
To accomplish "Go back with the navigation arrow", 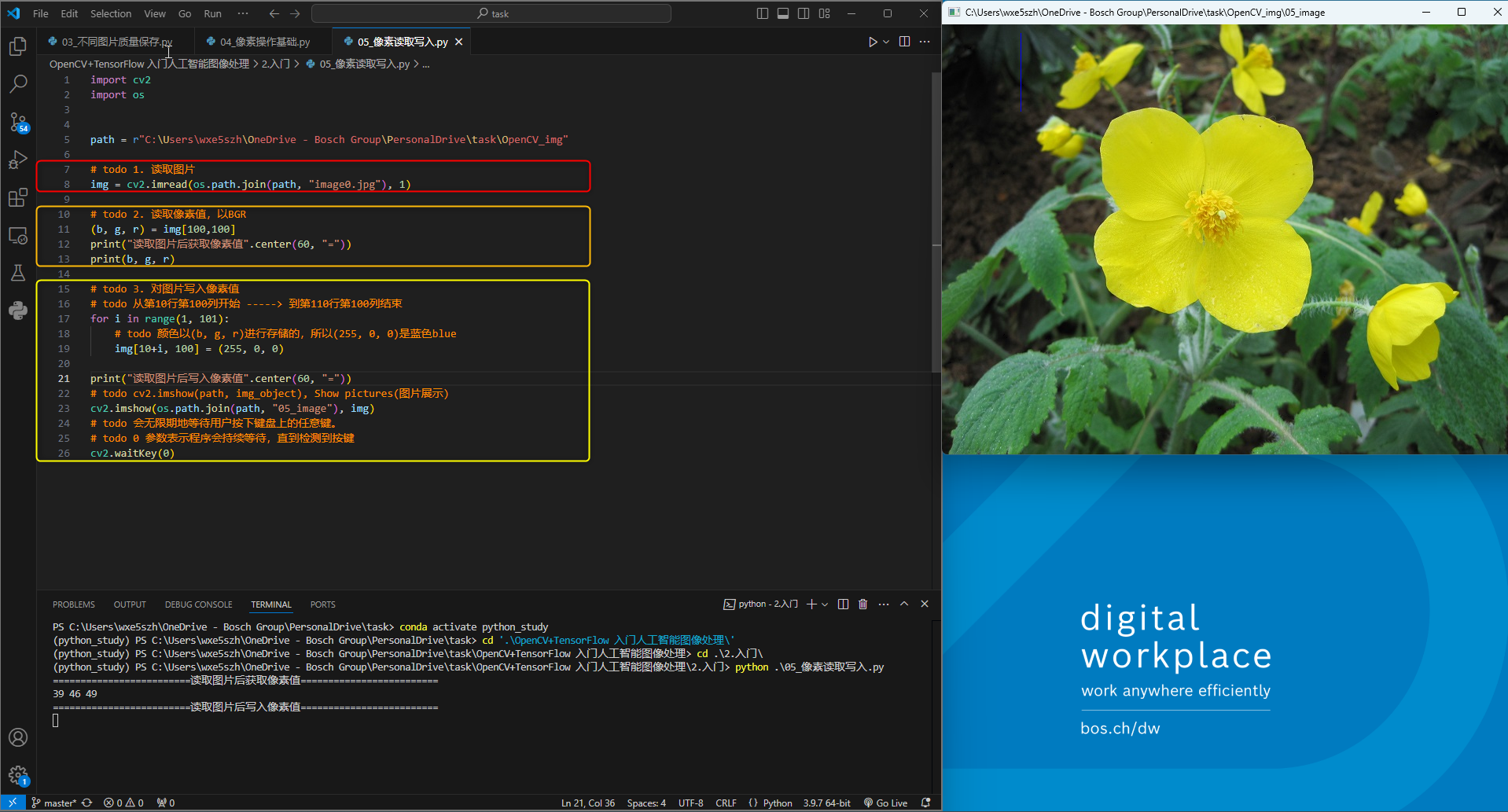I will pyautogui.click(x=274, y=13).
